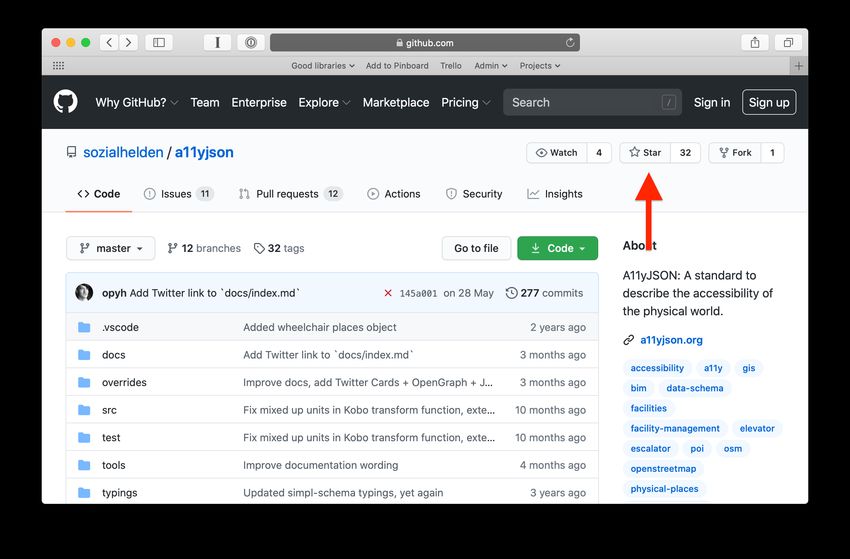The width and height of the screenshot is (850, 559).
Task: Click the docs folder icon
Action: coord(84,355)
